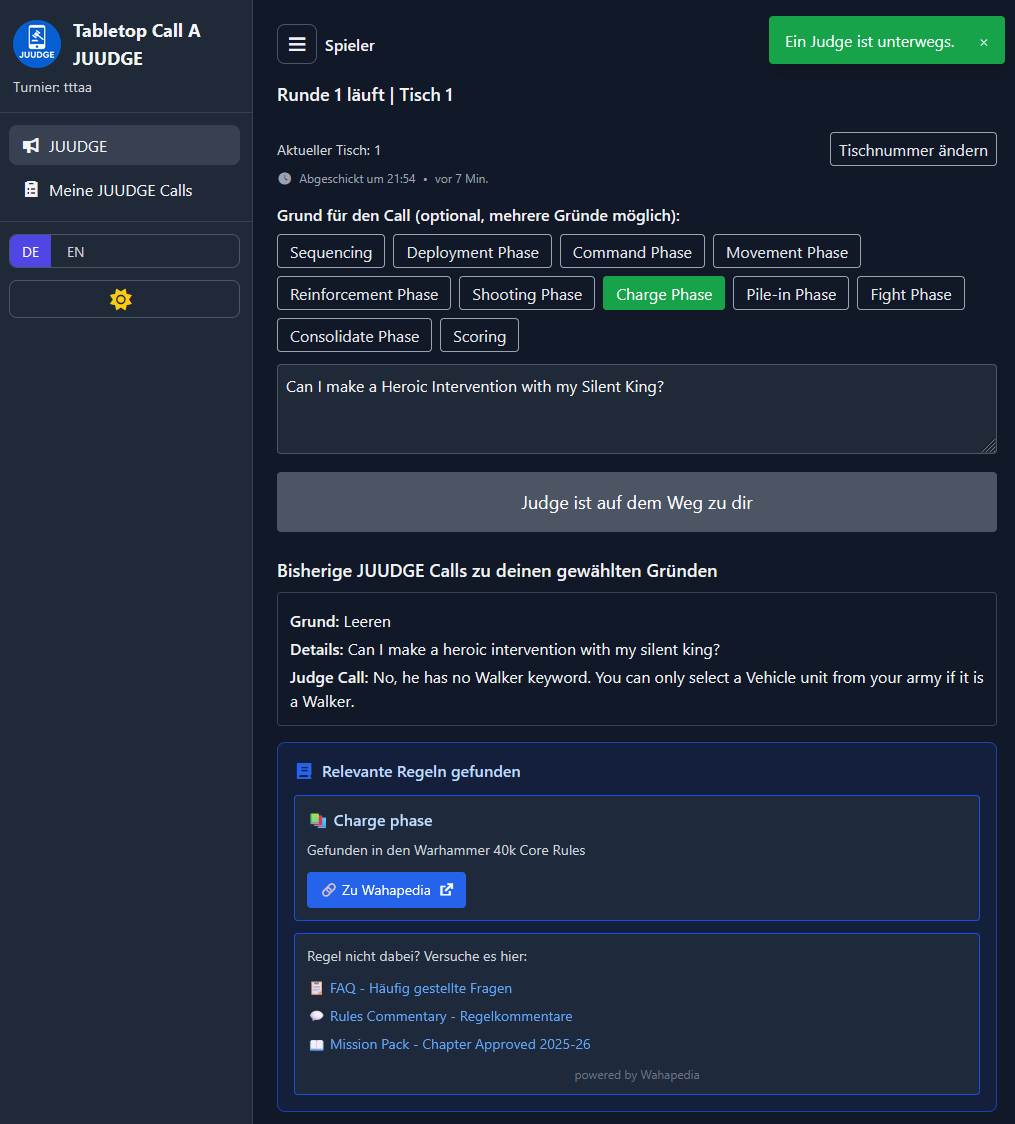Deselect the Charge Phase reason

[x=663, y=294]
